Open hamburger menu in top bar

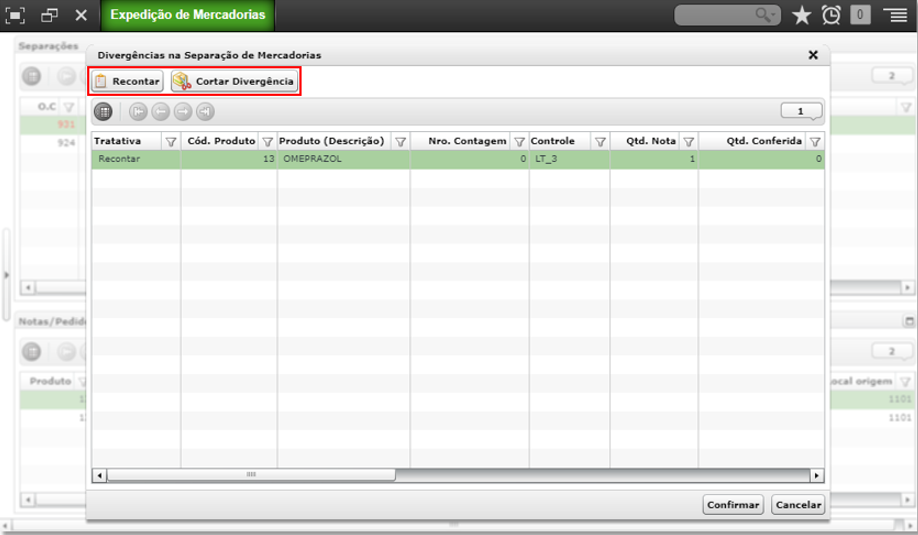(x=896, y=15)
